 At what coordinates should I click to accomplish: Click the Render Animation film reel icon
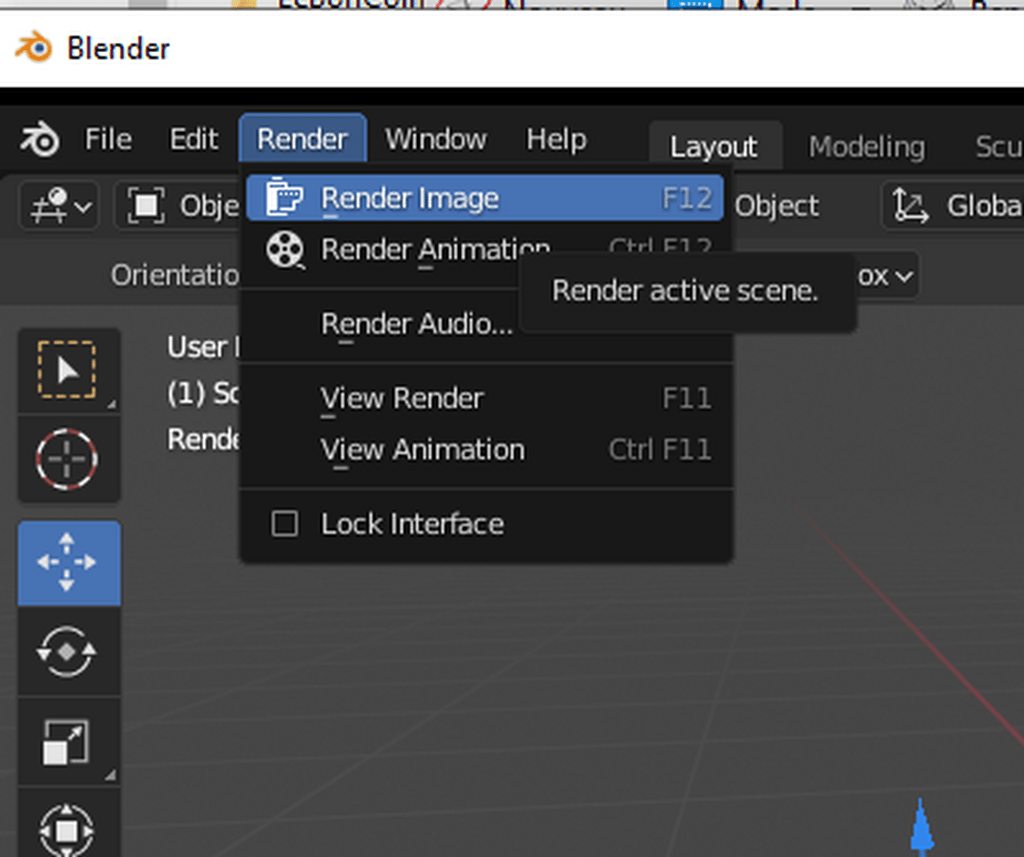coord(285,250)
